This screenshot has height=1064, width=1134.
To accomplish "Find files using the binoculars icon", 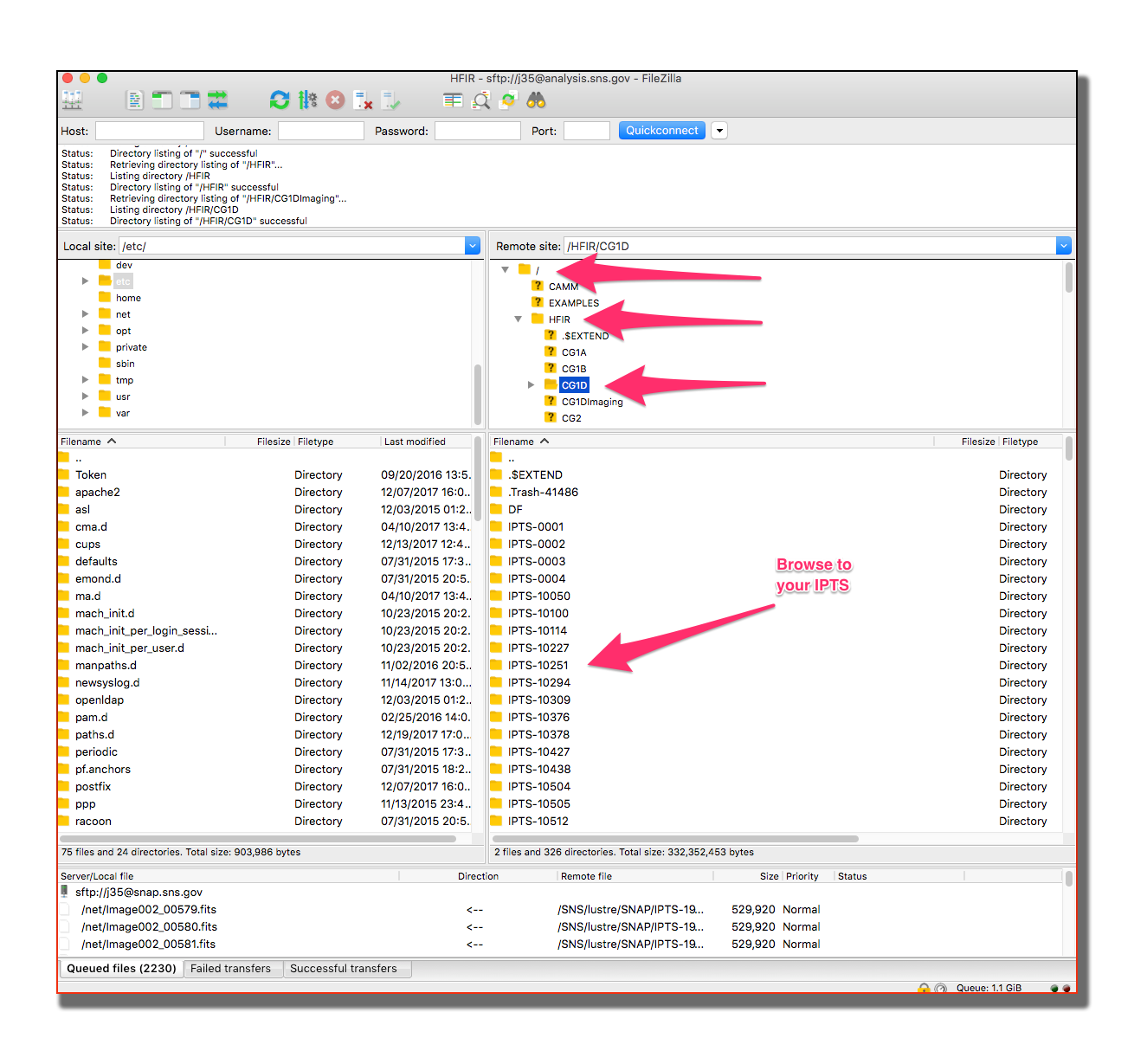I will click(x=536, y=100).
